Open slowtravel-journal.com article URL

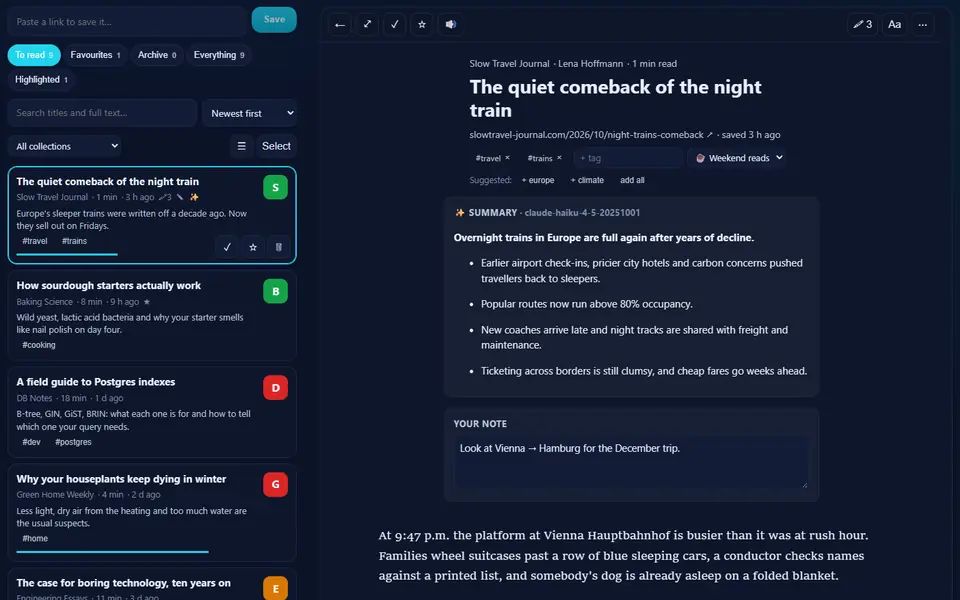click(586, 135)
